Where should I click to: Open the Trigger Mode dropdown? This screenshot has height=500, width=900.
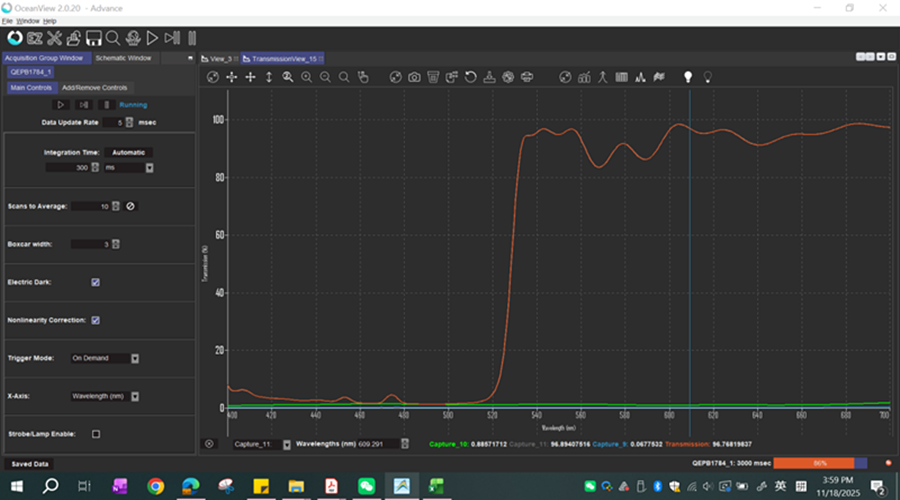coord(135,358)
